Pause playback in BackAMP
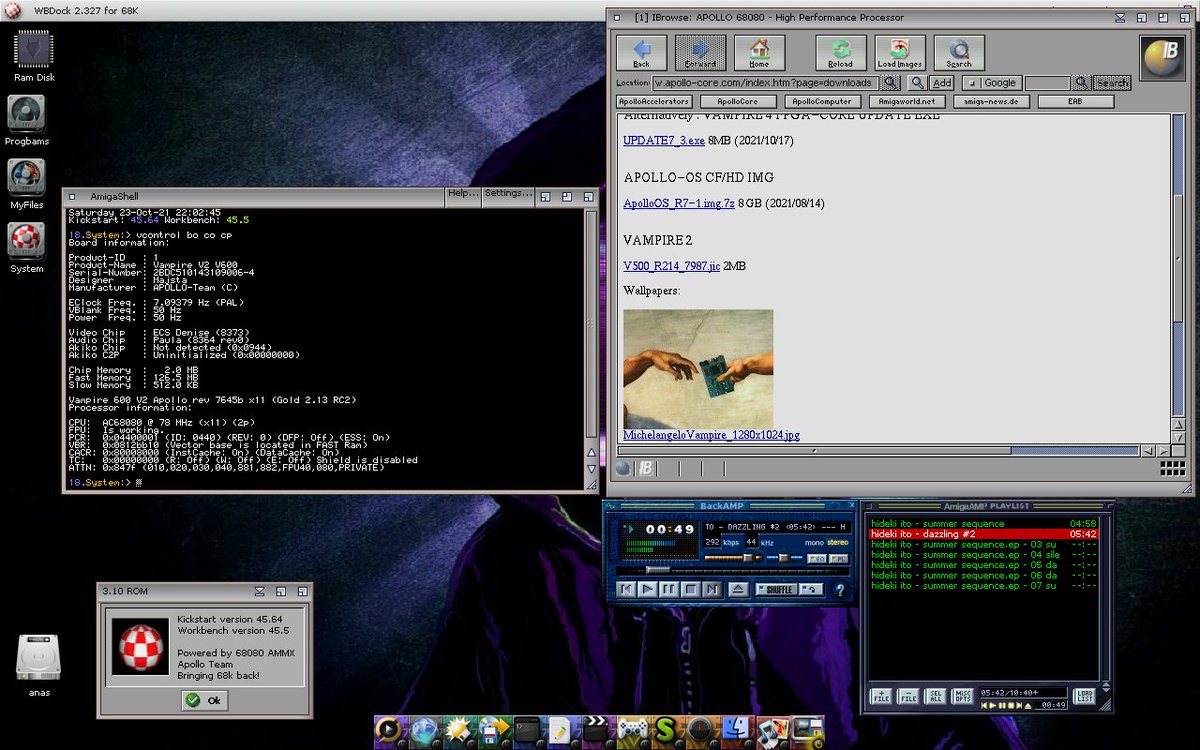1200x750 pixels. pos(669,590)
